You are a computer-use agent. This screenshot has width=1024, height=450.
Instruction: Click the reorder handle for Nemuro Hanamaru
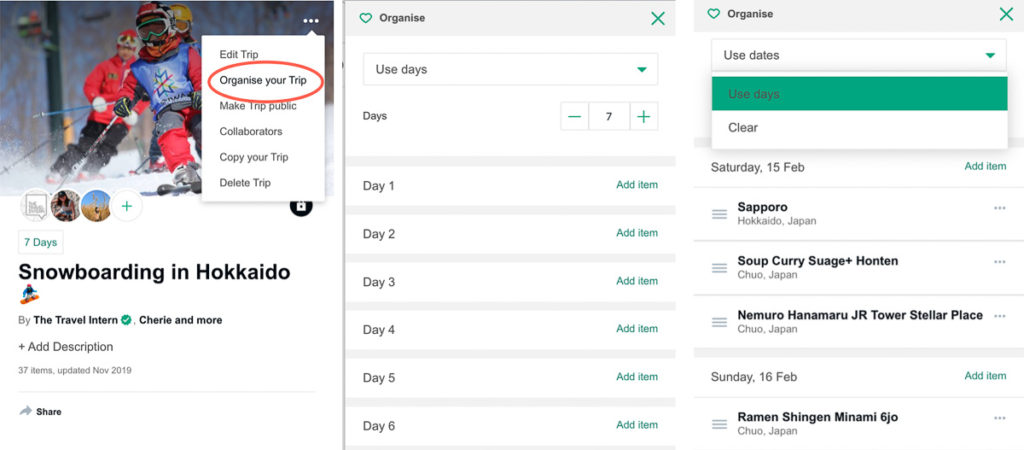[x=719, y=322]
